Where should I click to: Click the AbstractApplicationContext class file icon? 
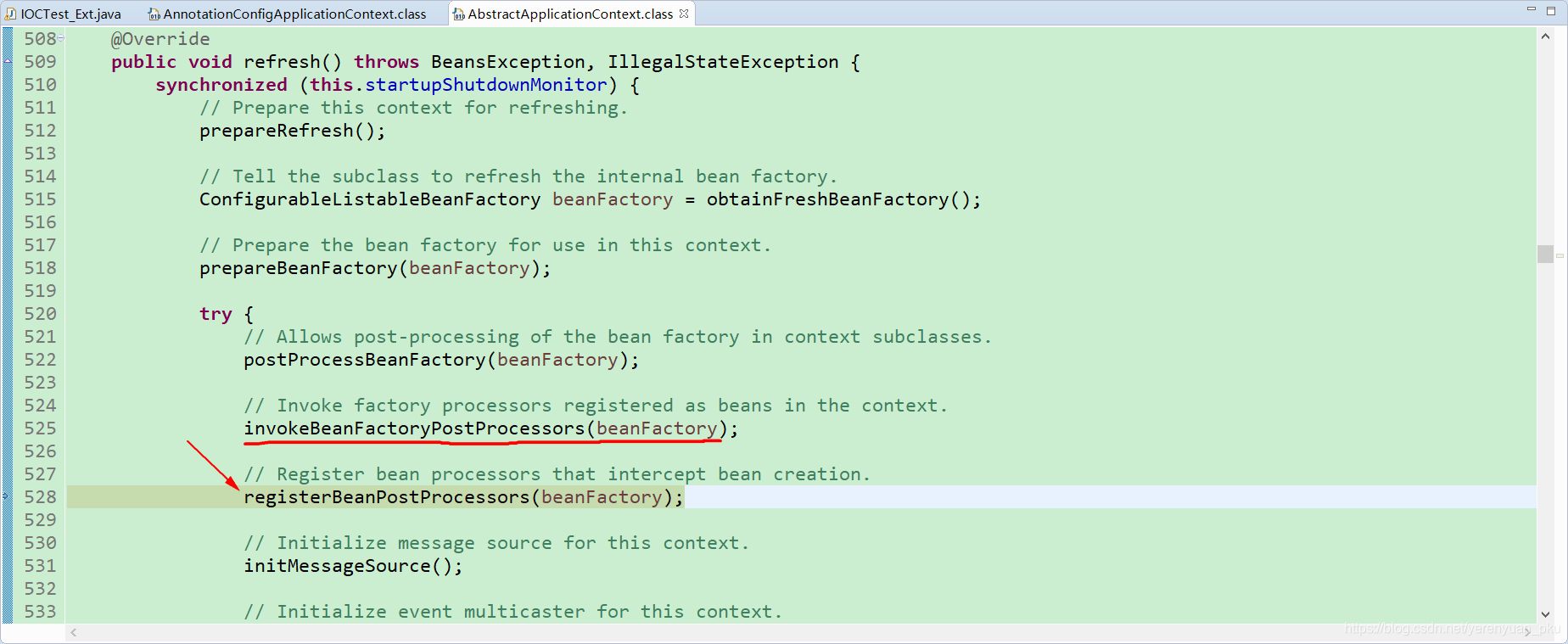click(458, 14)
